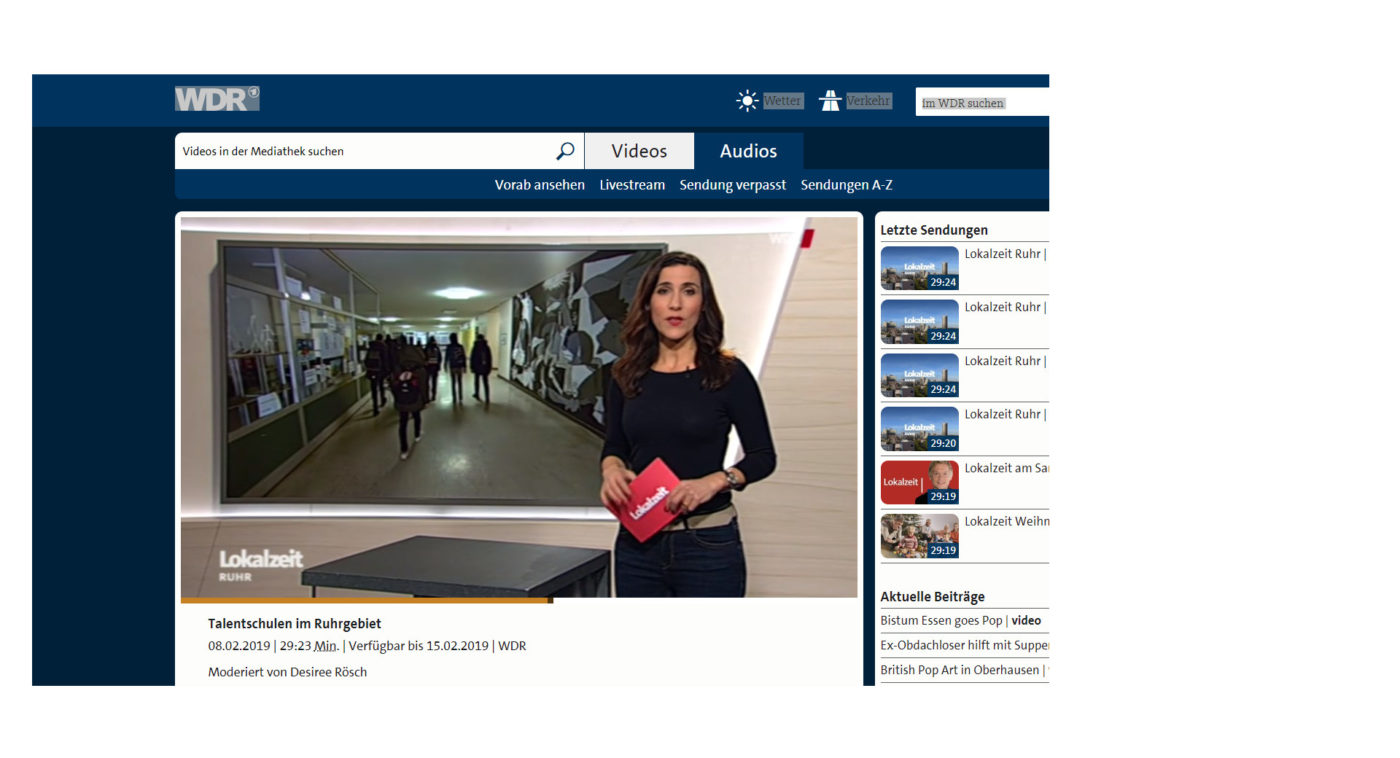Browse Sendungen A-Z

pos(846,185)
